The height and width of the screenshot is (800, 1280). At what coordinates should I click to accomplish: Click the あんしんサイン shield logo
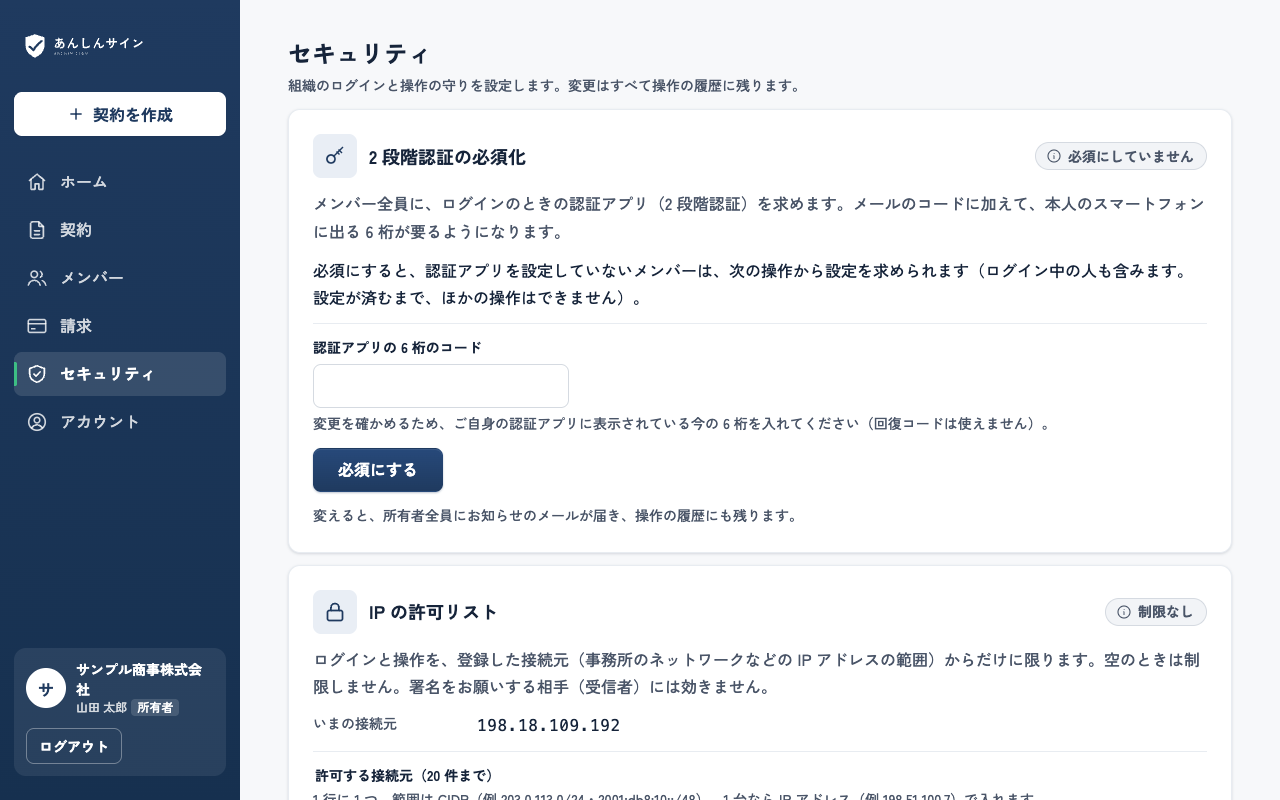point(35,45)
